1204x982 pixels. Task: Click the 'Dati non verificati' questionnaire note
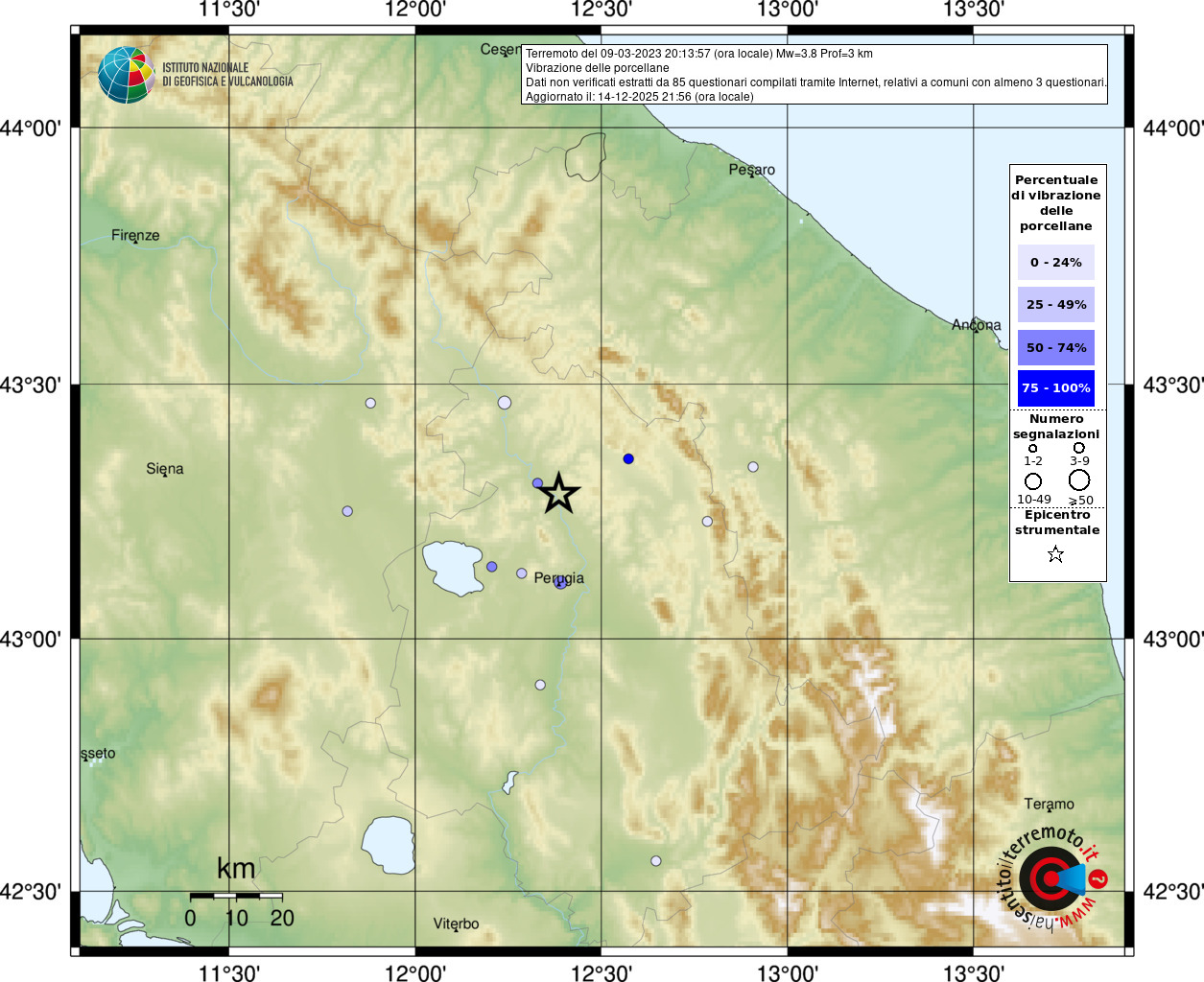(815, 82)
